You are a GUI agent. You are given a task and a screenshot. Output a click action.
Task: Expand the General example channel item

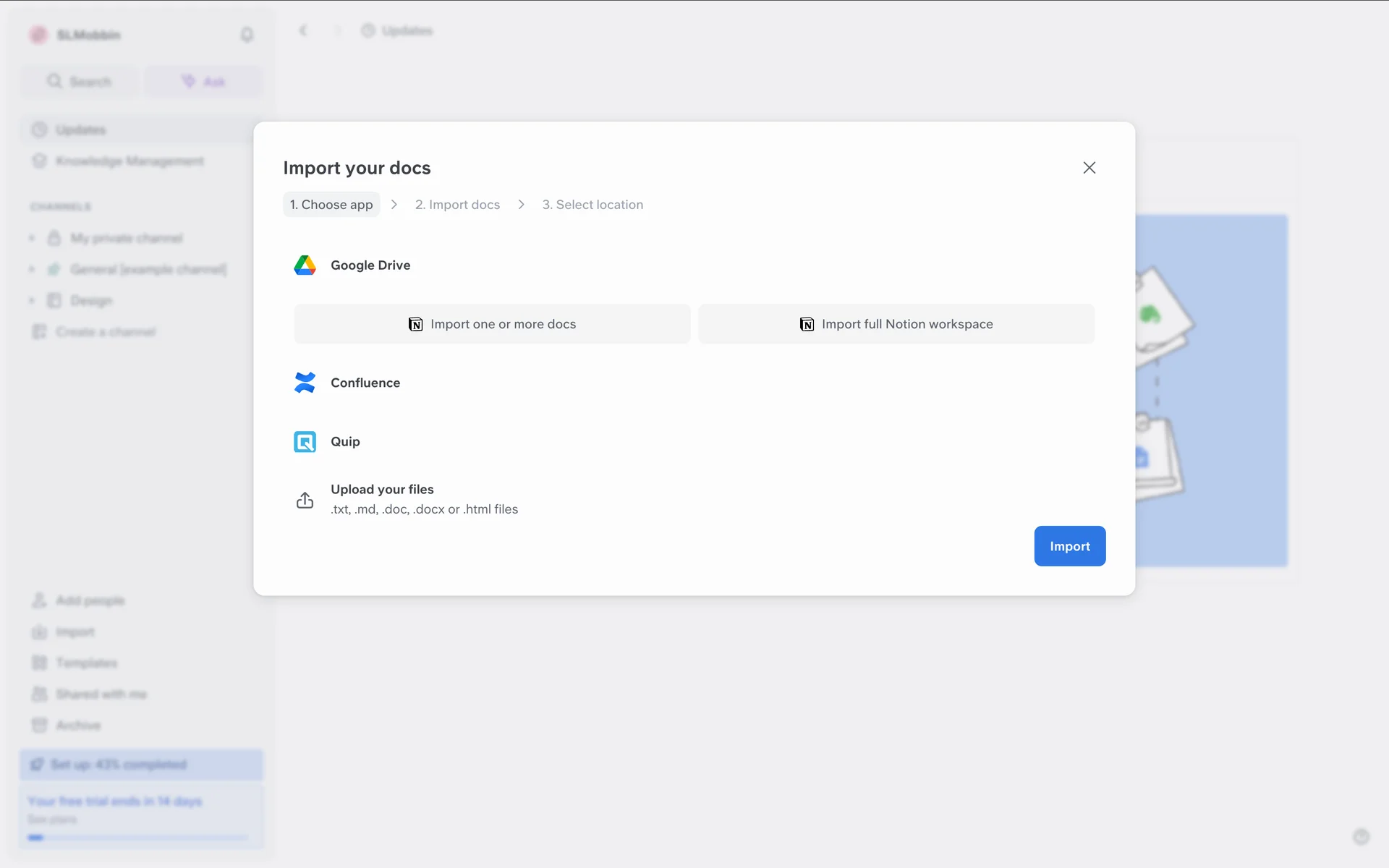(x=32, y=269)
